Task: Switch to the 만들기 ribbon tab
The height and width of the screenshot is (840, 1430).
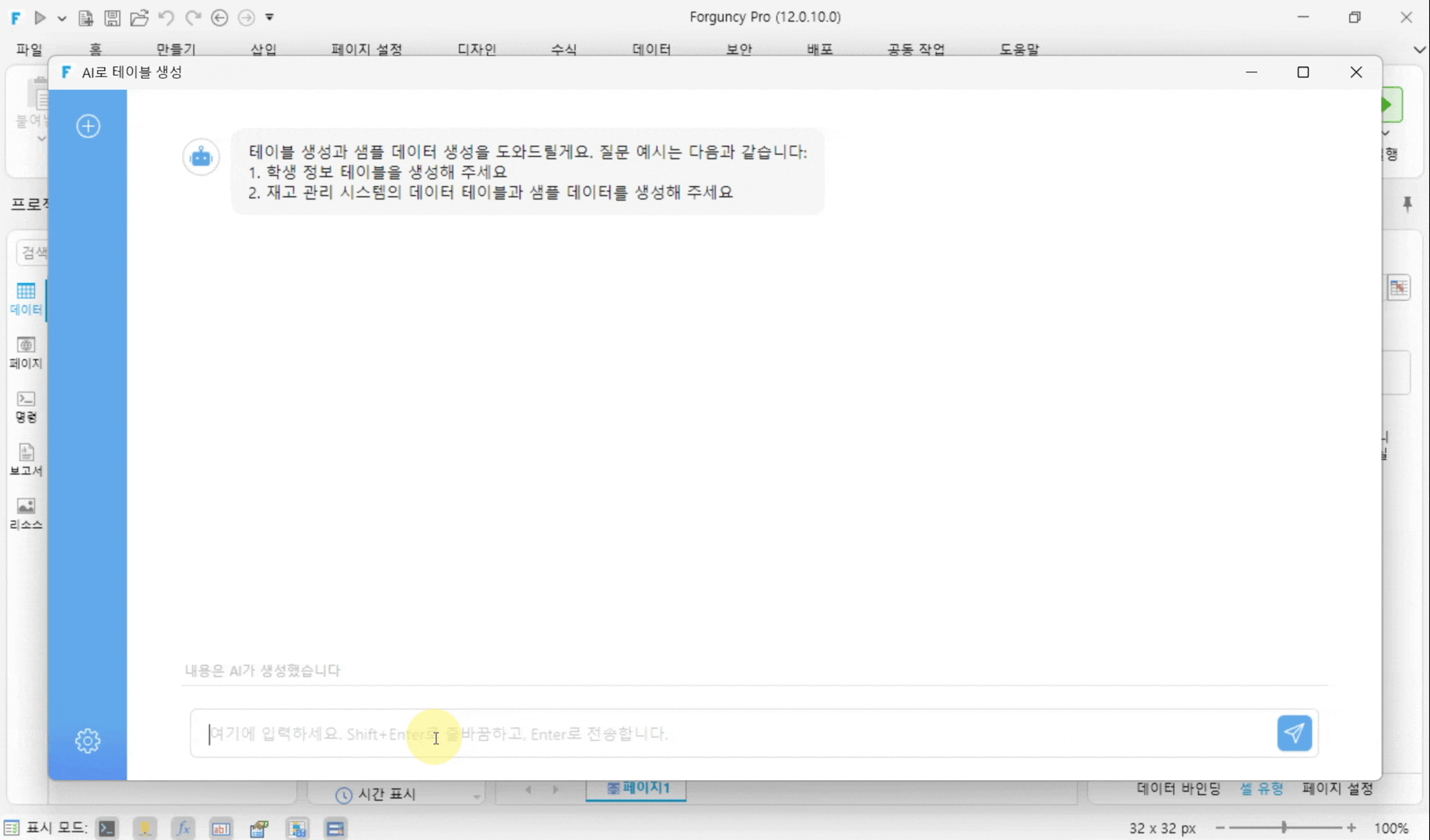Action: [176, 49]
